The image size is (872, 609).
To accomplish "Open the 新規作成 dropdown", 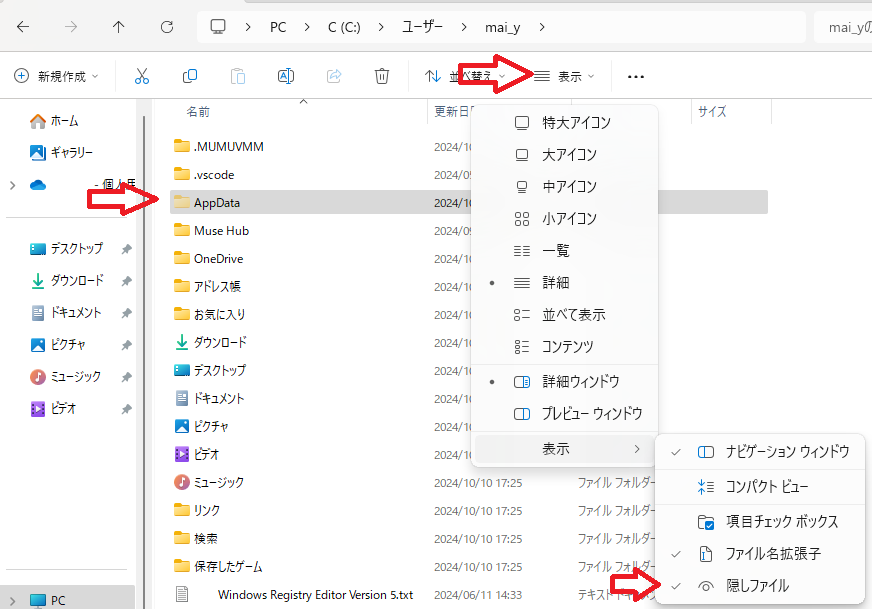I will 55,76.
